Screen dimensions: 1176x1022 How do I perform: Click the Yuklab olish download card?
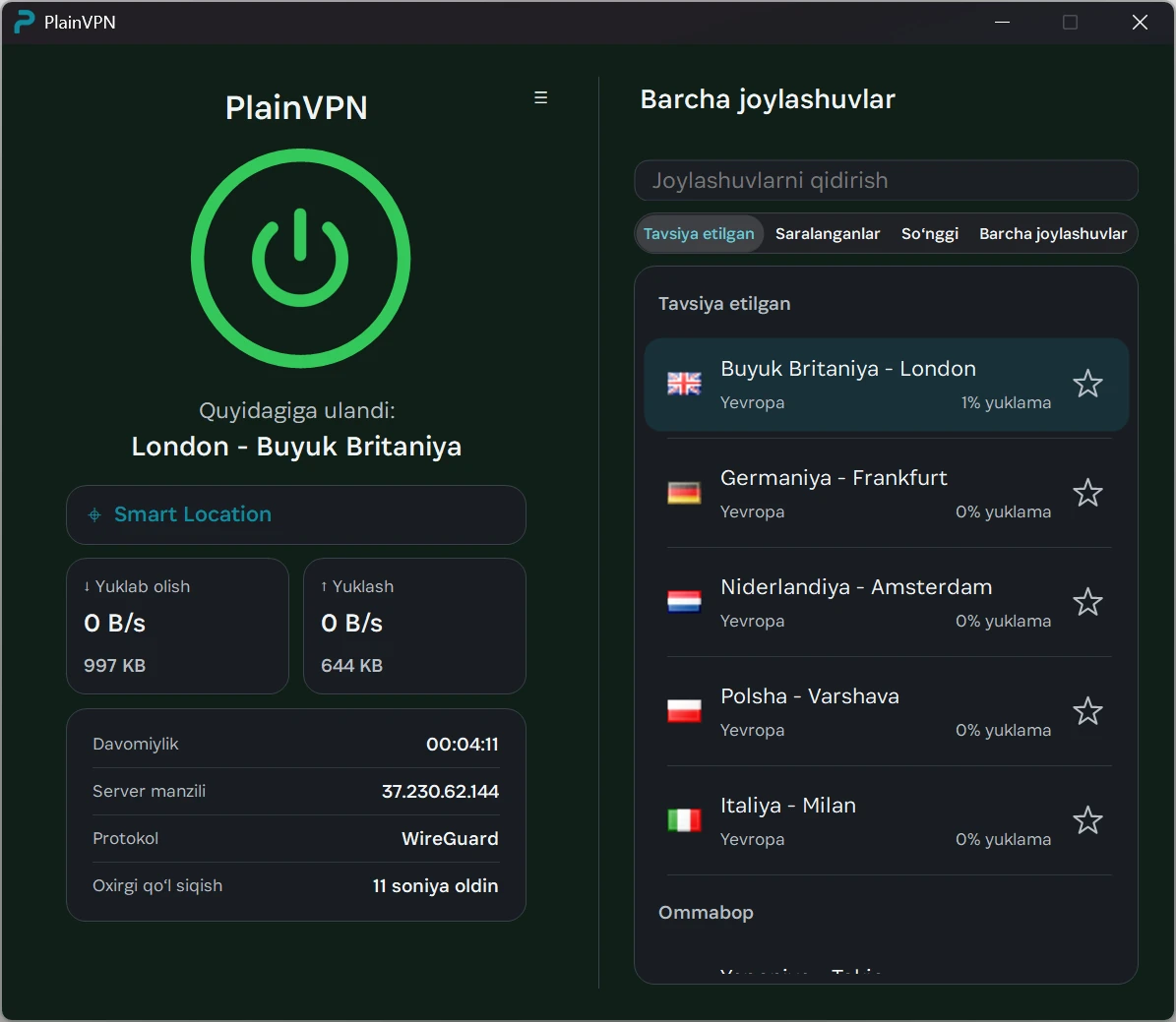click(178, 627)
